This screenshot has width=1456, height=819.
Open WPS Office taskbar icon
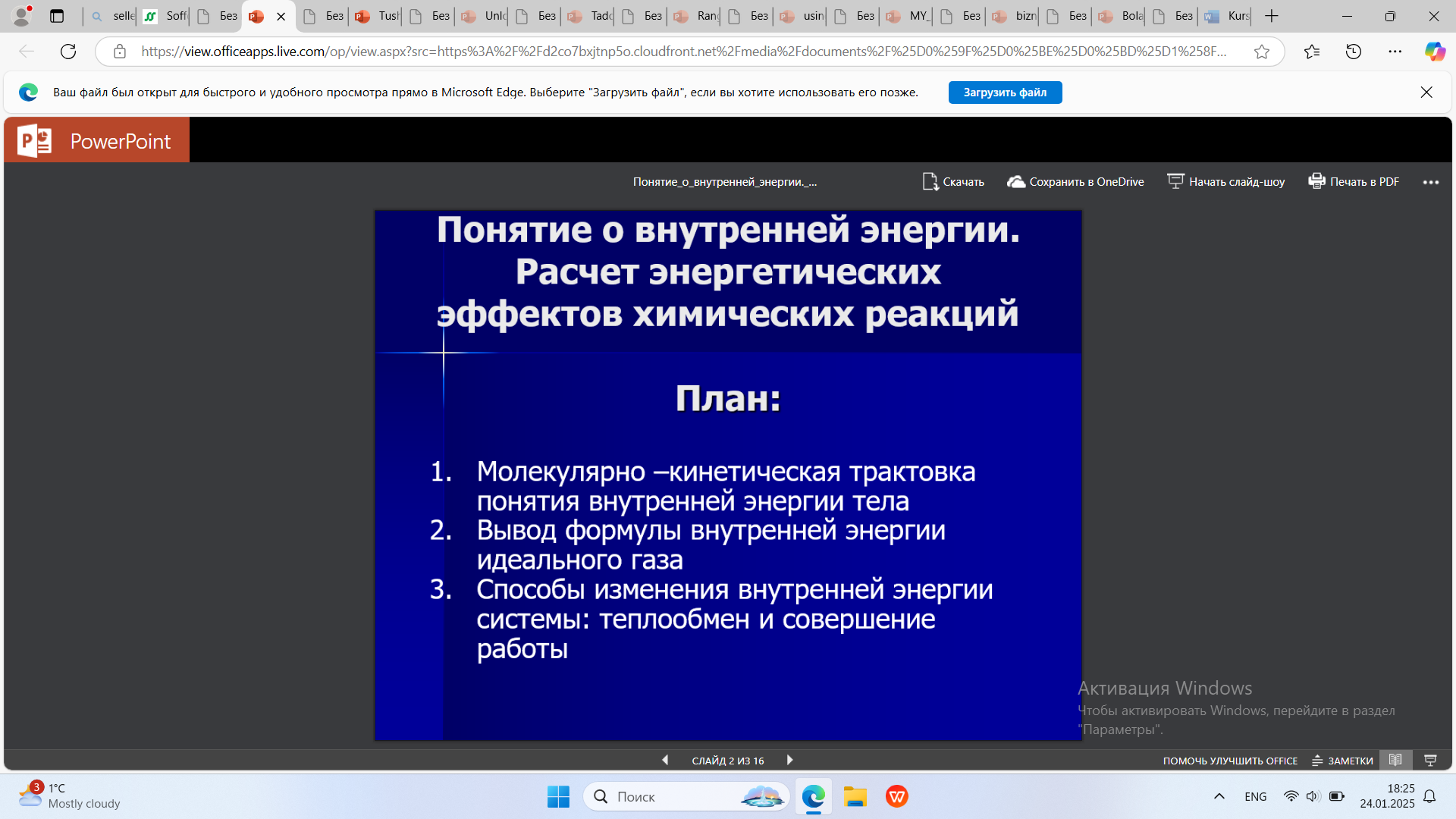tap(897, 796)
